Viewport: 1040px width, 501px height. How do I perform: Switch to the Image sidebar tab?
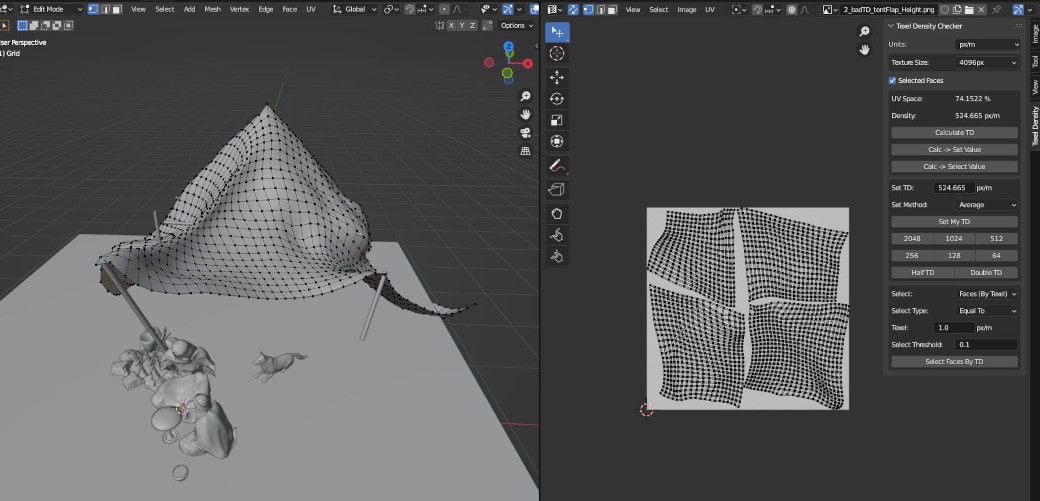coord(1034,32)
